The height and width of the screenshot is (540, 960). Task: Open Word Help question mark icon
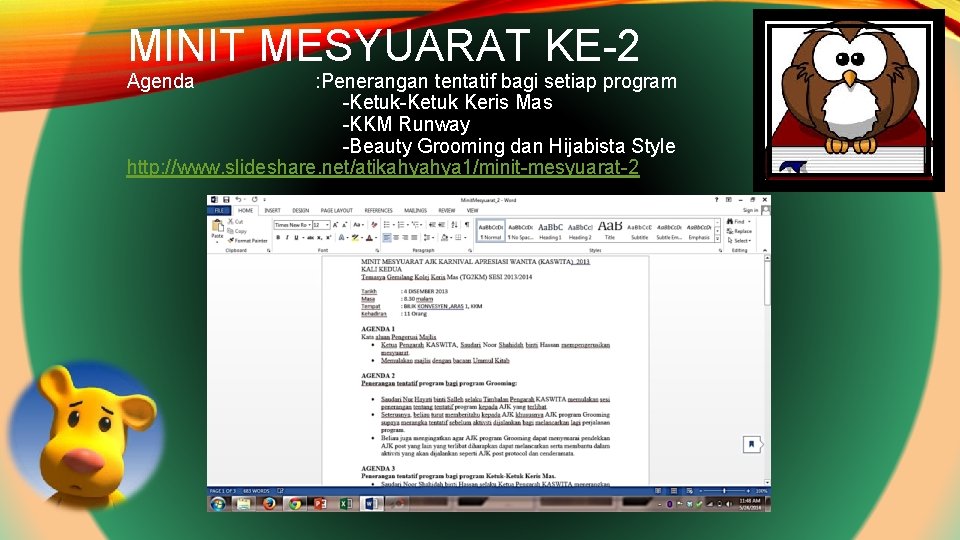(716, 200)
